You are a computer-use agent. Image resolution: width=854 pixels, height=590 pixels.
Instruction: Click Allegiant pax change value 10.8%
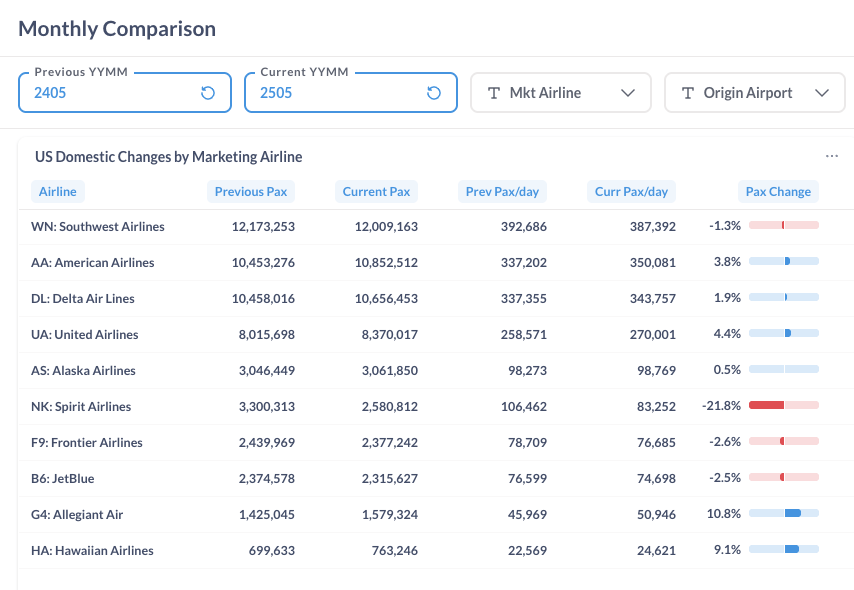click(724, 514)
